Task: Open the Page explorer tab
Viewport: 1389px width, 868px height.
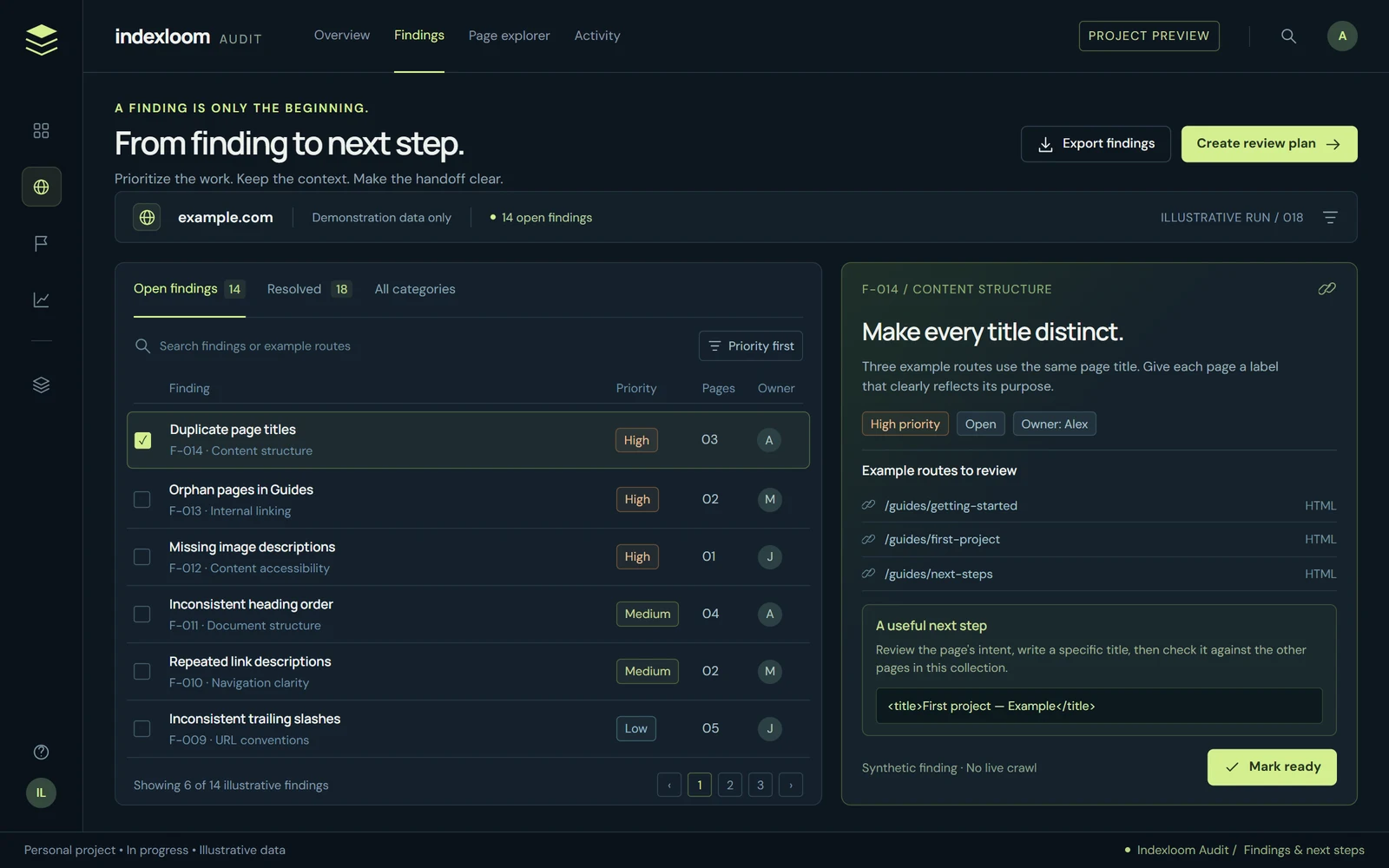Action: (x=509, y=36)
